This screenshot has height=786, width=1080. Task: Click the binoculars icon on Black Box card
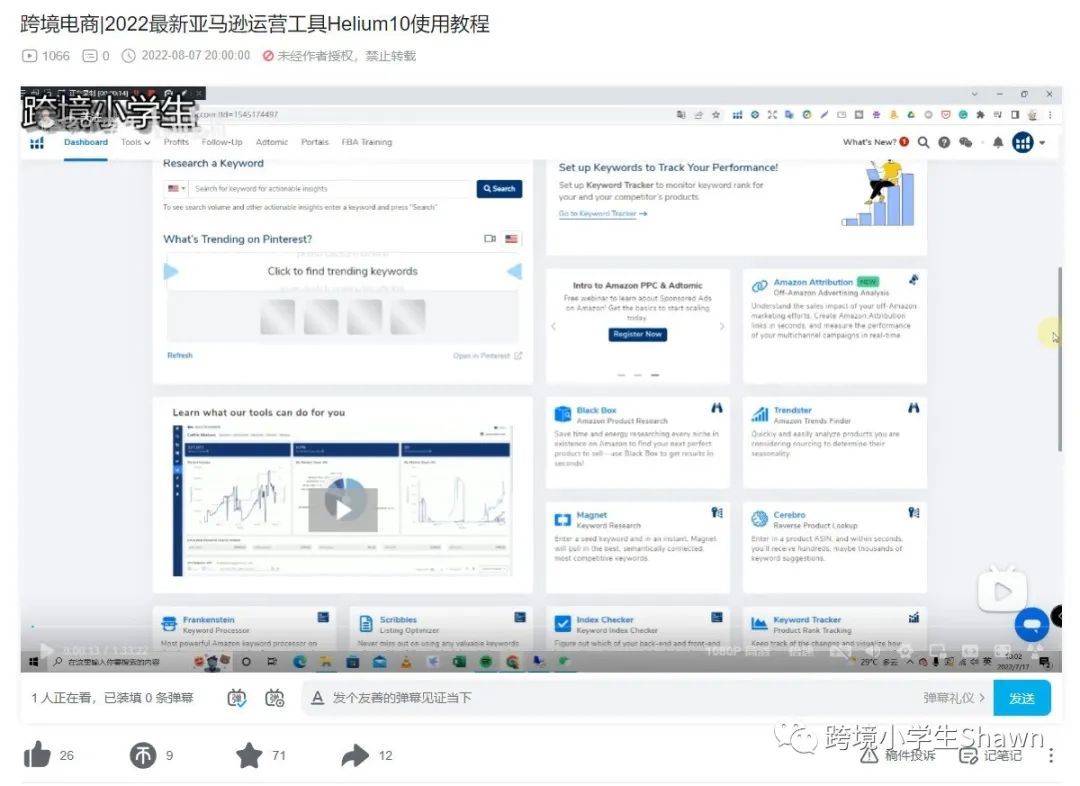click(x=716, y=408)
